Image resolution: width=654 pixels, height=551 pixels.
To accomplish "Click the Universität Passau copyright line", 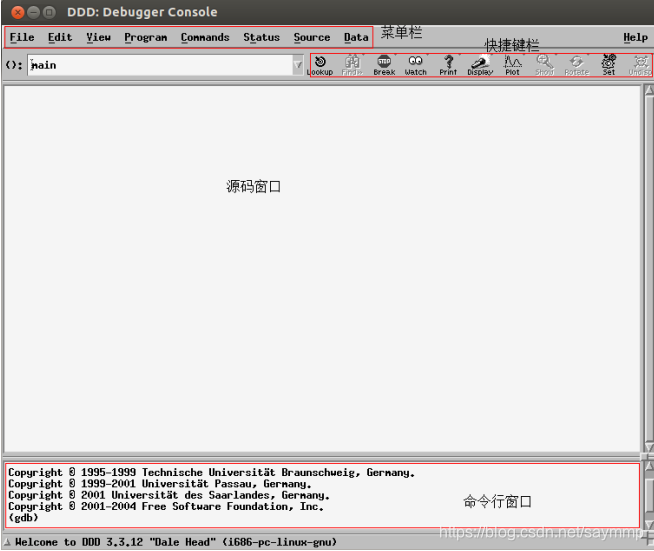I will 160,484.
